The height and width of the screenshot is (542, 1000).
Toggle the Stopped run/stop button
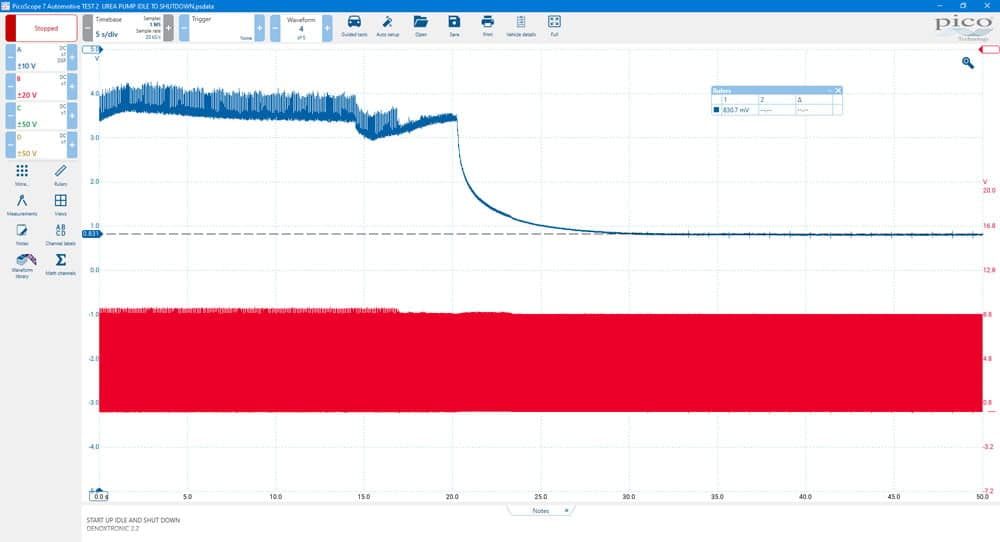point(41,28)
